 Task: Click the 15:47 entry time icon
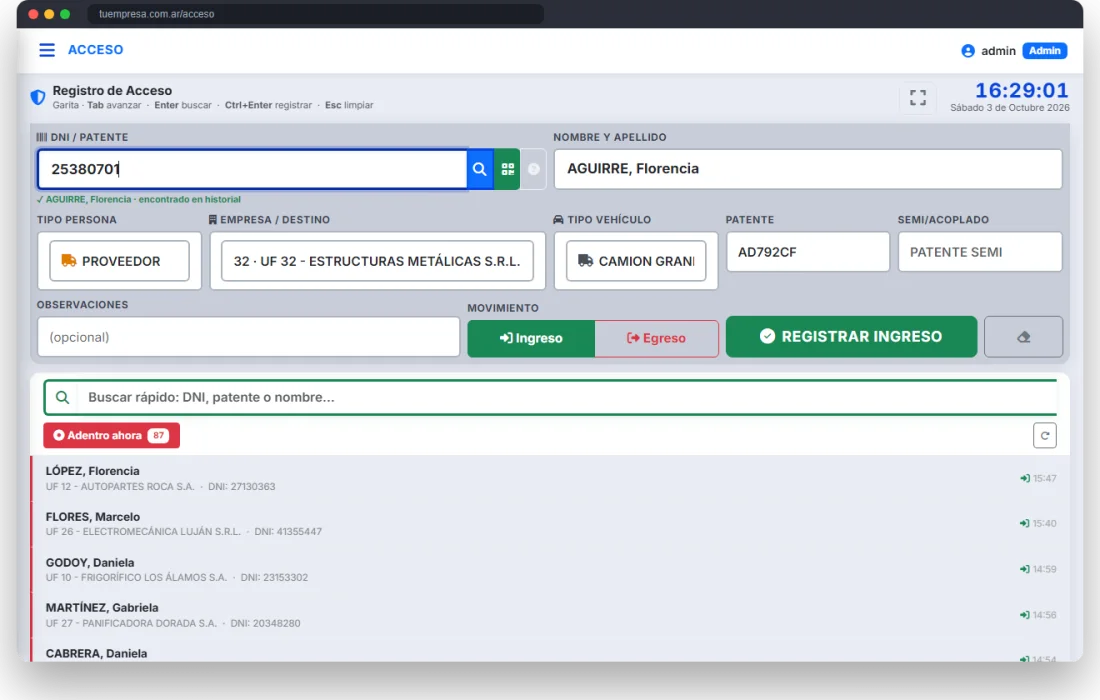point(1025,478)
